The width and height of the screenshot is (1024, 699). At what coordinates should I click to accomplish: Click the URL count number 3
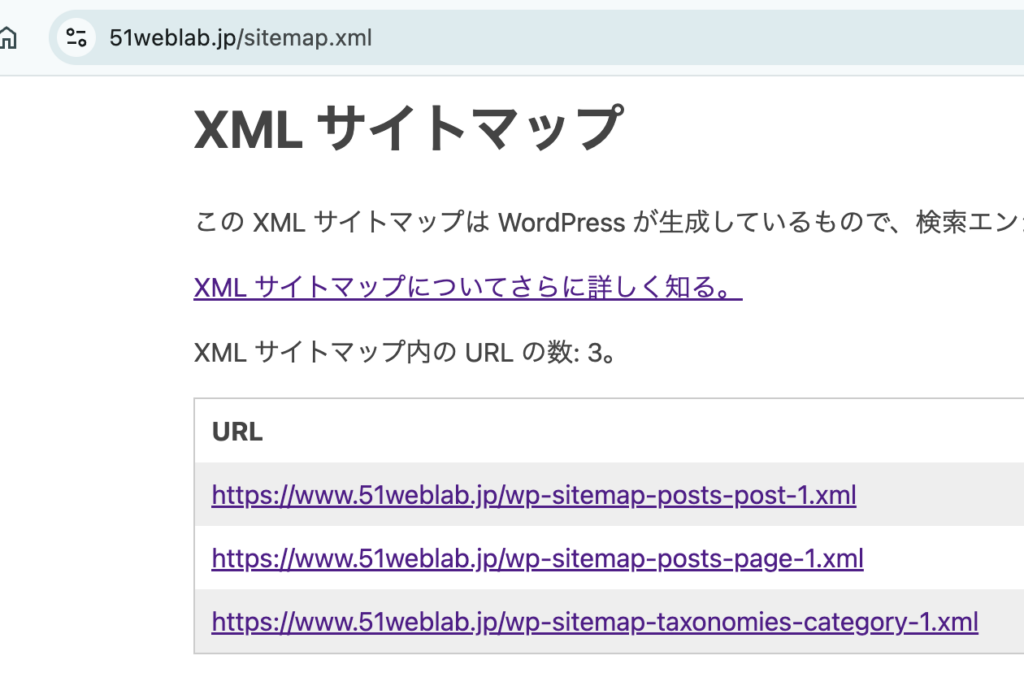(x=596, y=352)
